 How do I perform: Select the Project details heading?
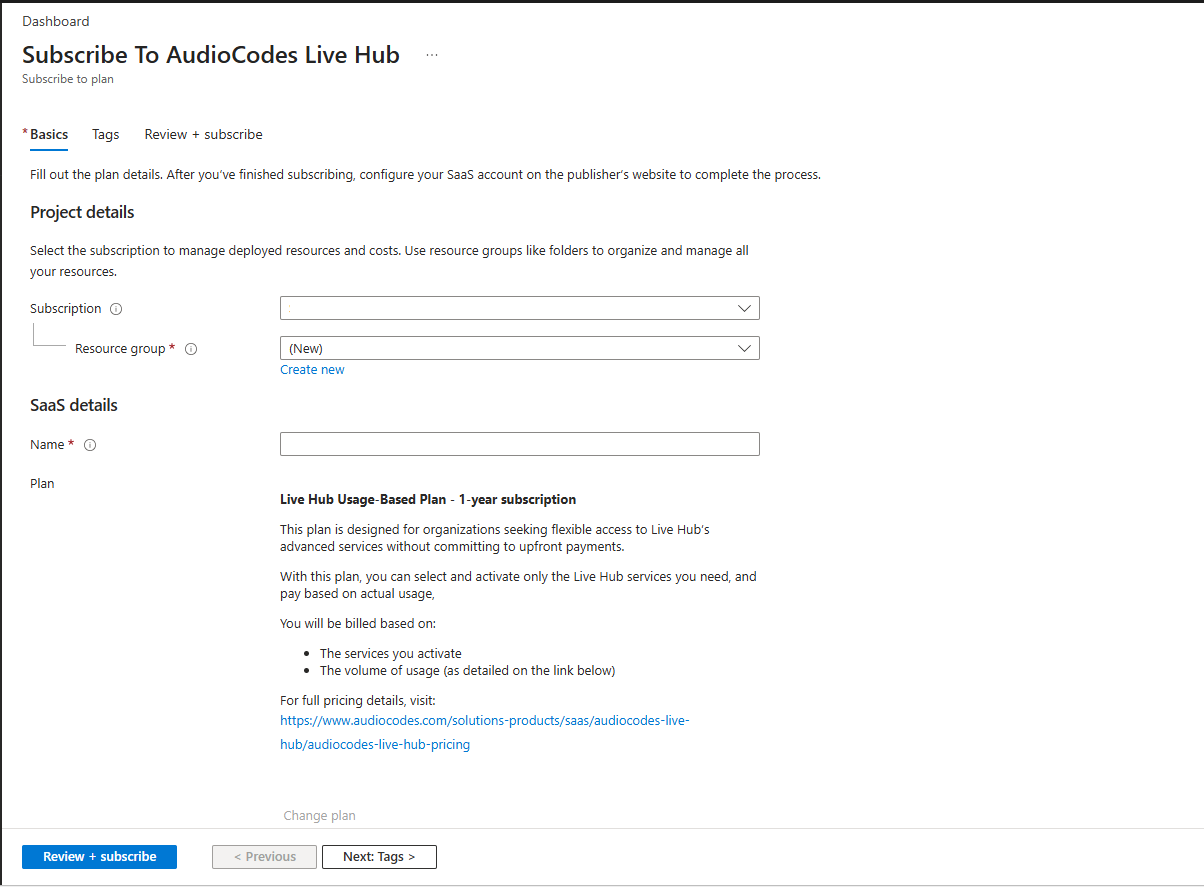click(x=82, y=212)
